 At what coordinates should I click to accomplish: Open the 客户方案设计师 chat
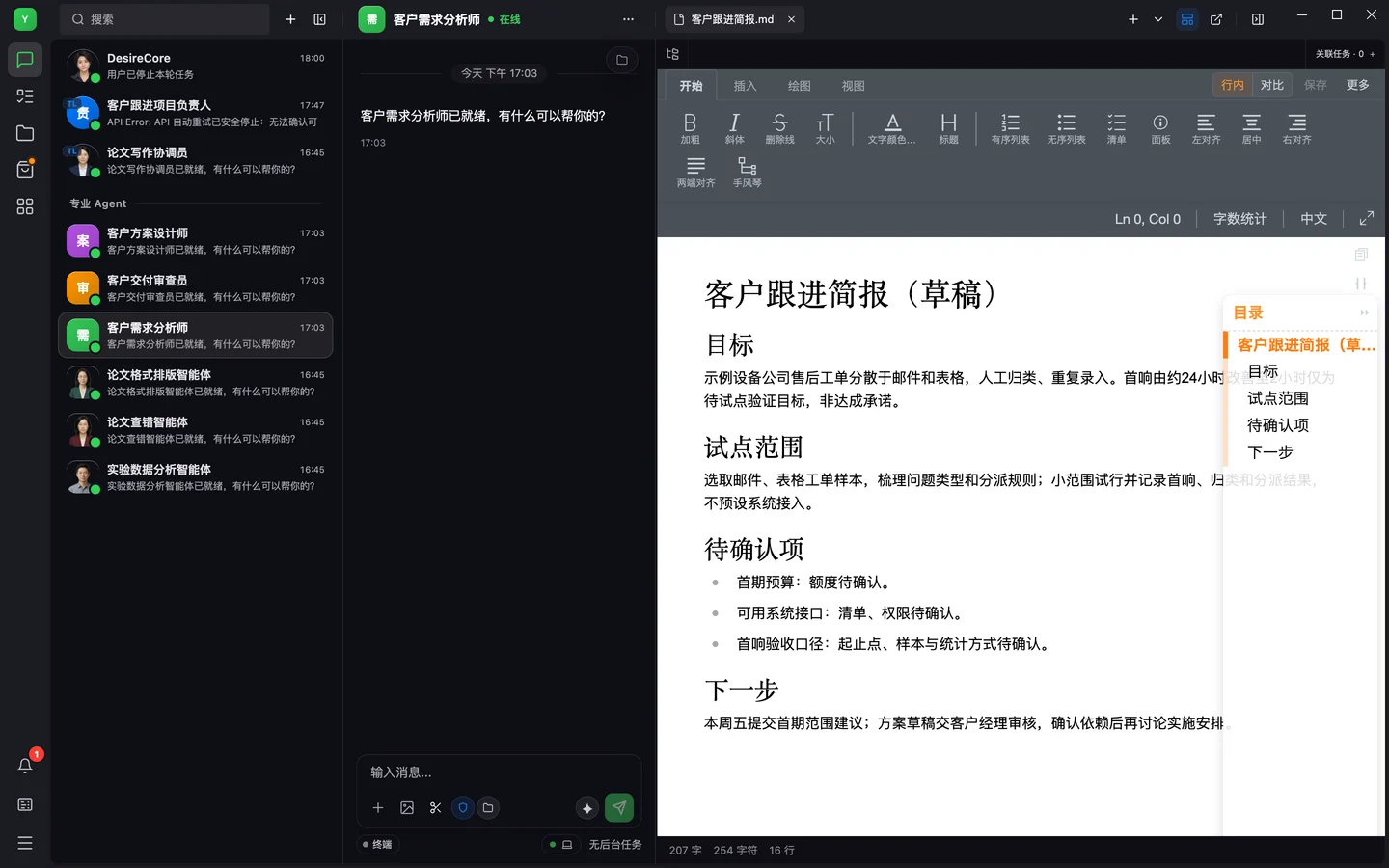[196, 241]
